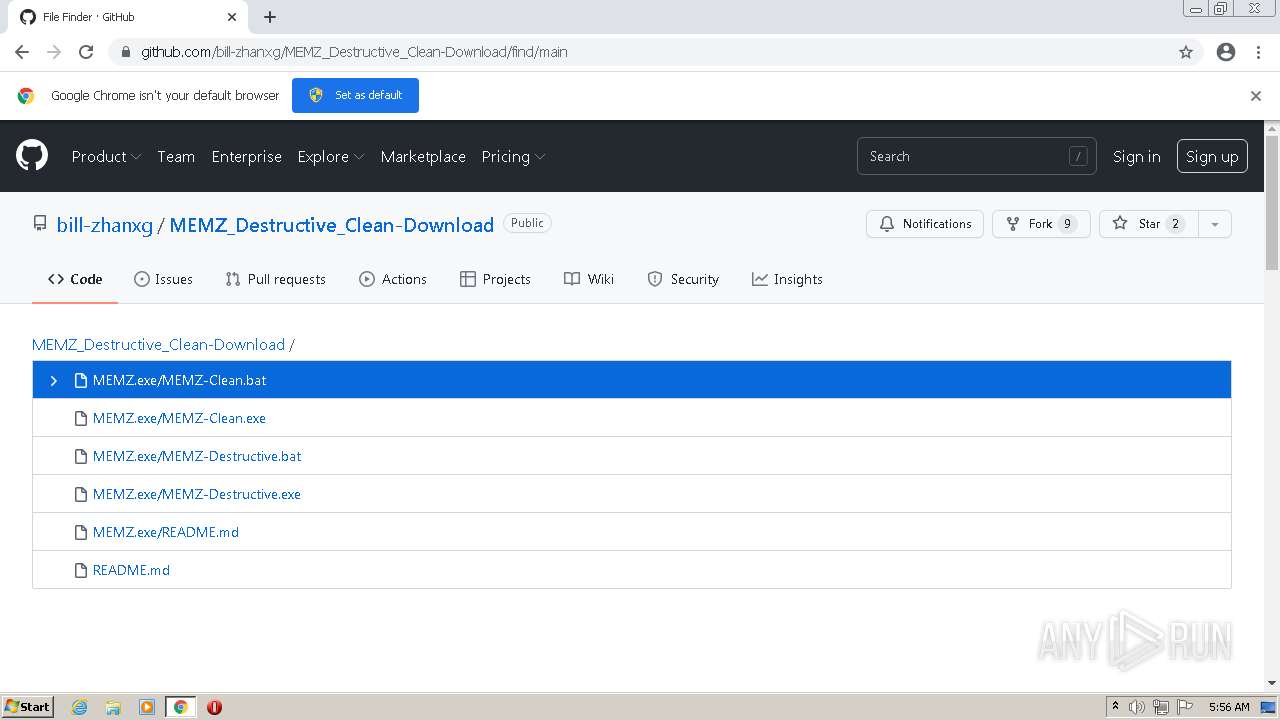Click file icon beside MEMZ-Destructive.bat
1280x720 pixels.
81,456
